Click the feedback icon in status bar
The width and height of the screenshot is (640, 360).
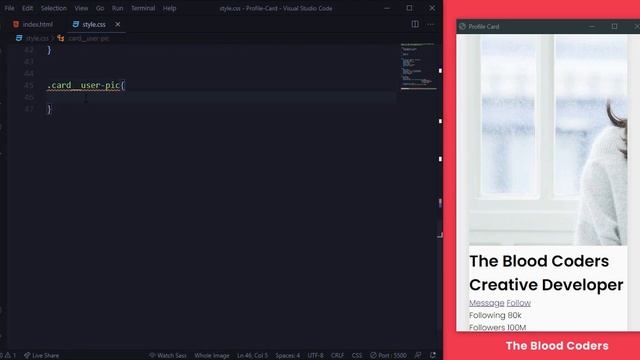[418, 356]
